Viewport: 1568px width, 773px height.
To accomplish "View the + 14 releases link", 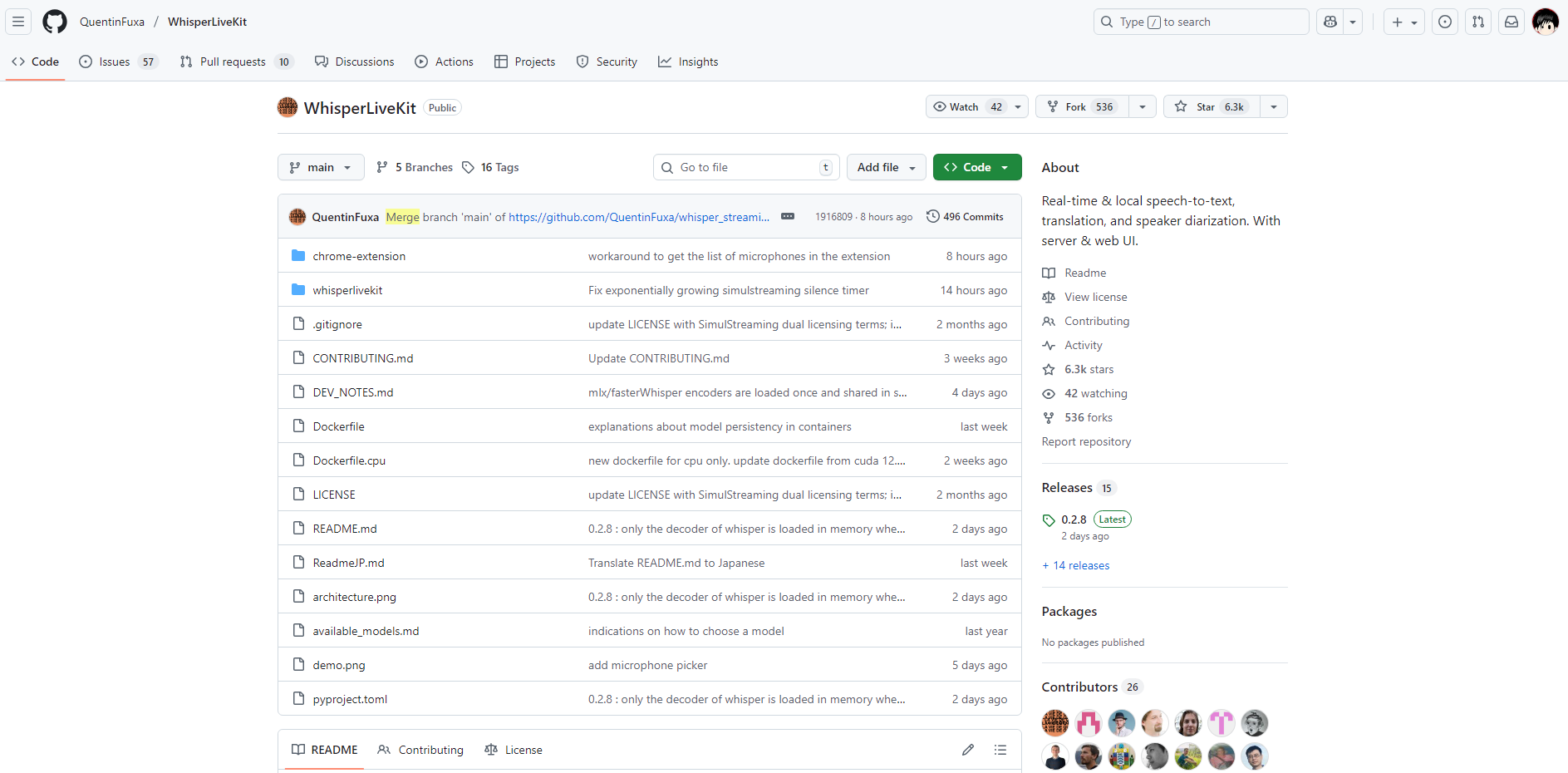I will point(1075,564).
